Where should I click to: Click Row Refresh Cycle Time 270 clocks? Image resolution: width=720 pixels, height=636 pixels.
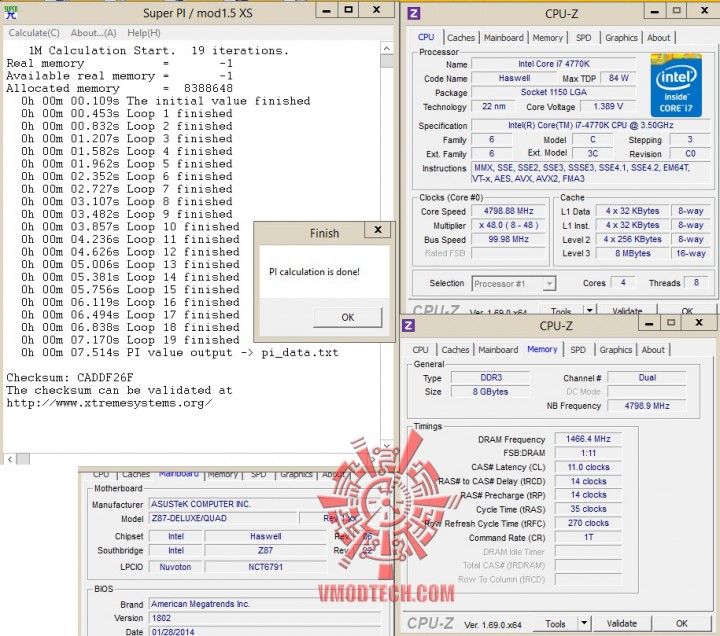[588, 523]
